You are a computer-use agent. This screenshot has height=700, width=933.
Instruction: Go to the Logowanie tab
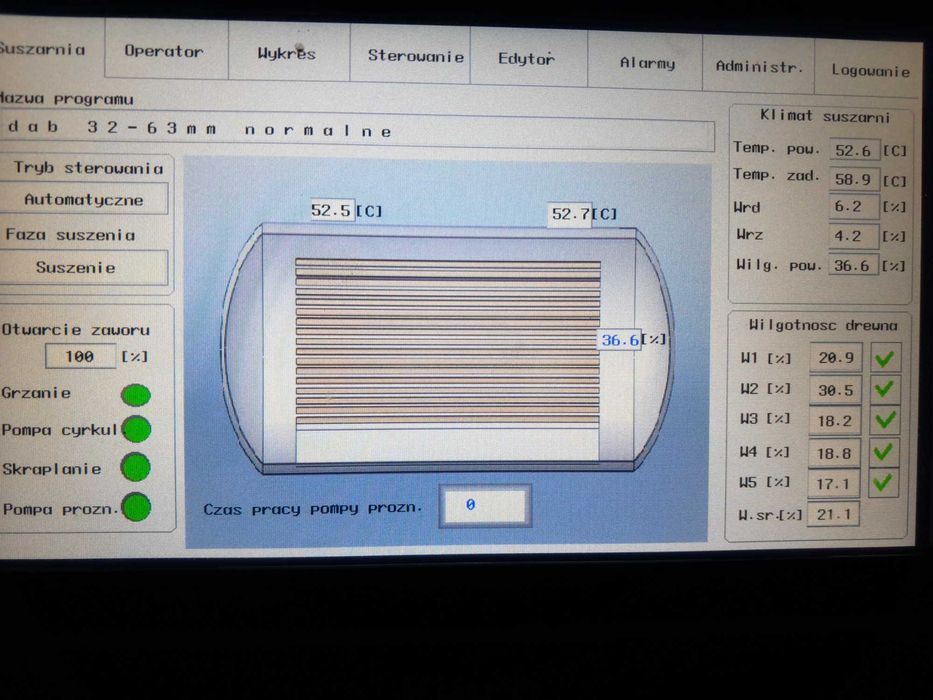pyautogui.click(x=868, y=69)
